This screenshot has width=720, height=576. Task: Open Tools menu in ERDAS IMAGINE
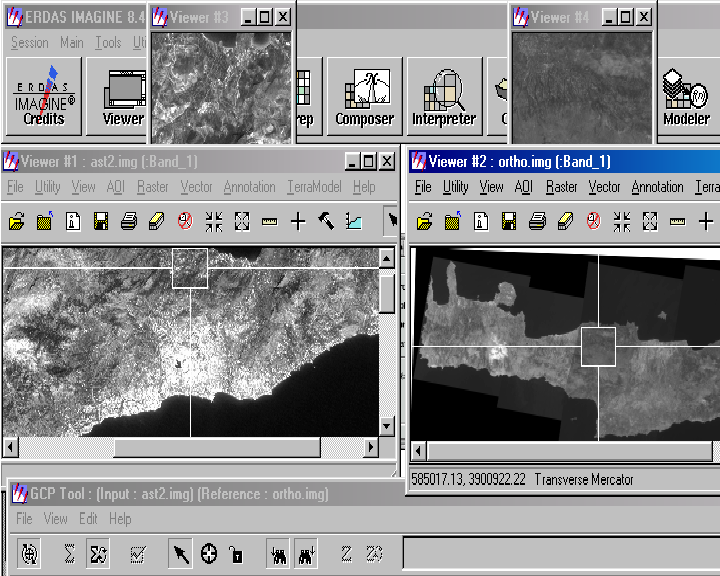tap(108, 43)
